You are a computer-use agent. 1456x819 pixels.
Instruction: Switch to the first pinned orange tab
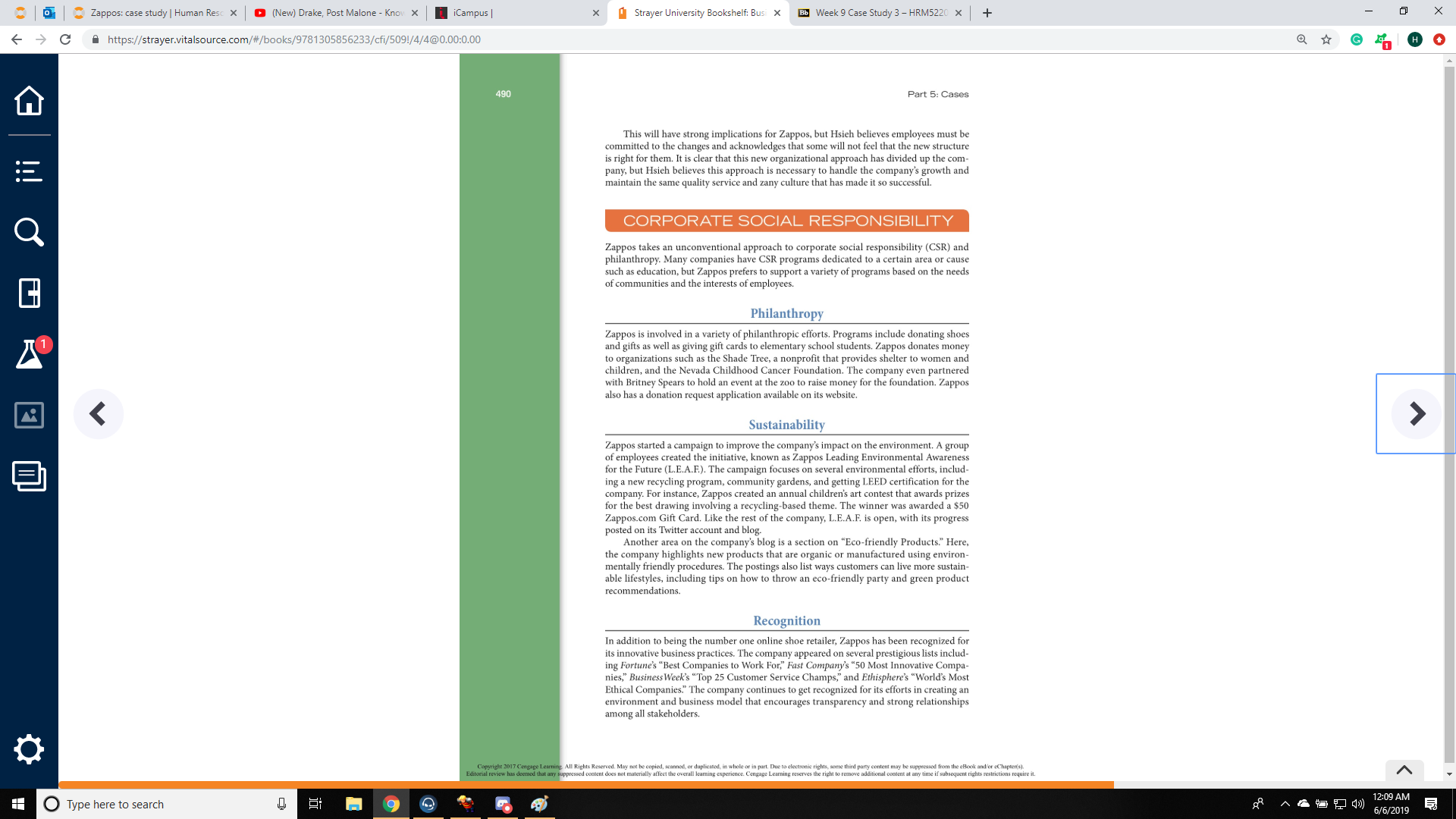(x=20, y=13)
